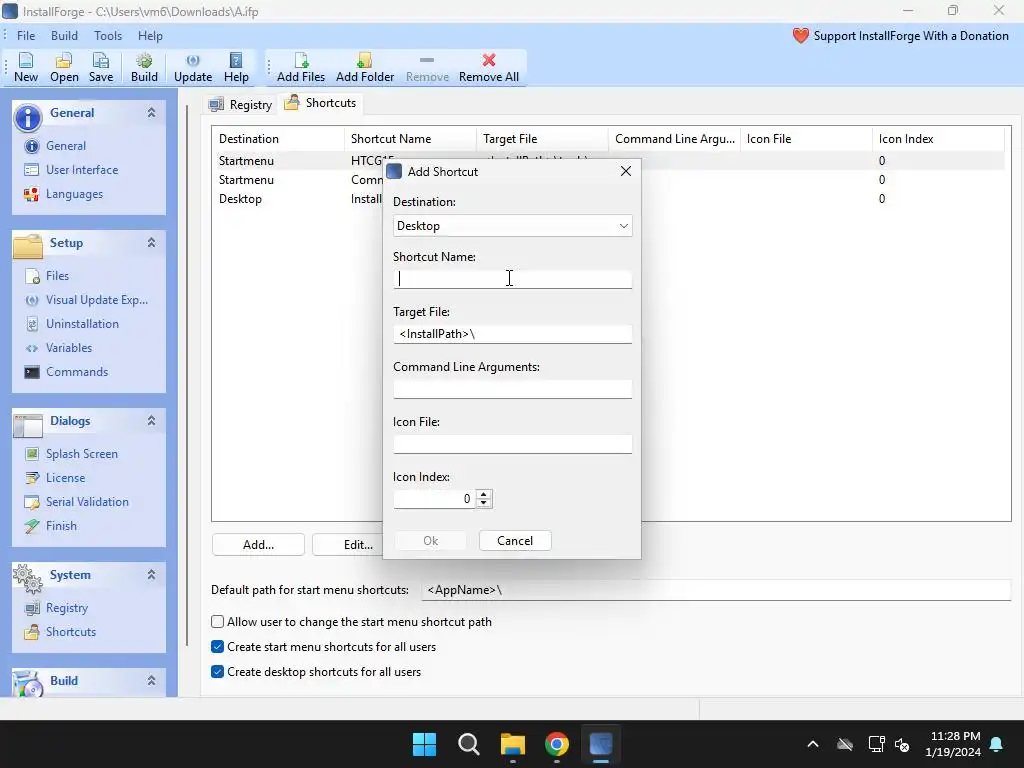Open the Build menu

click(x=64, y=36)
